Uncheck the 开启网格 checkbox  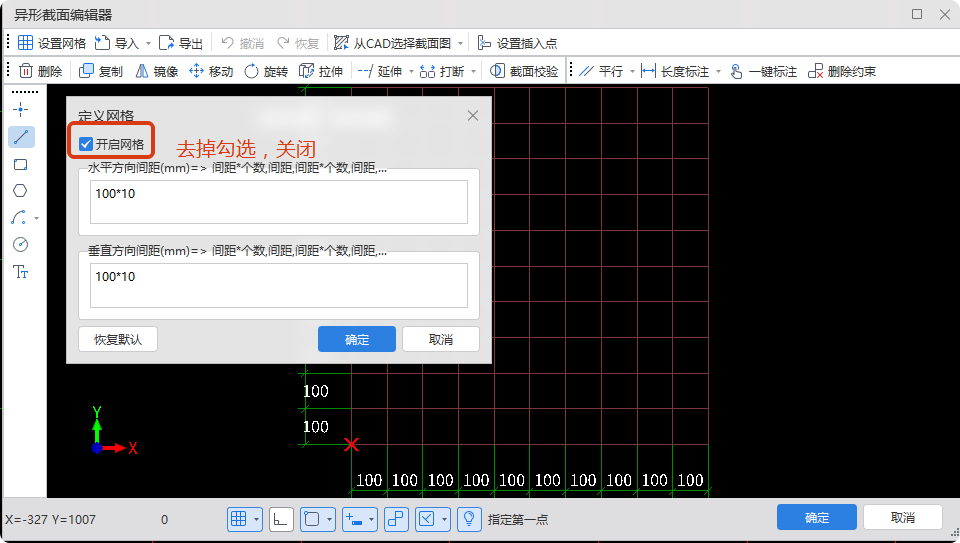pos(86,144)
